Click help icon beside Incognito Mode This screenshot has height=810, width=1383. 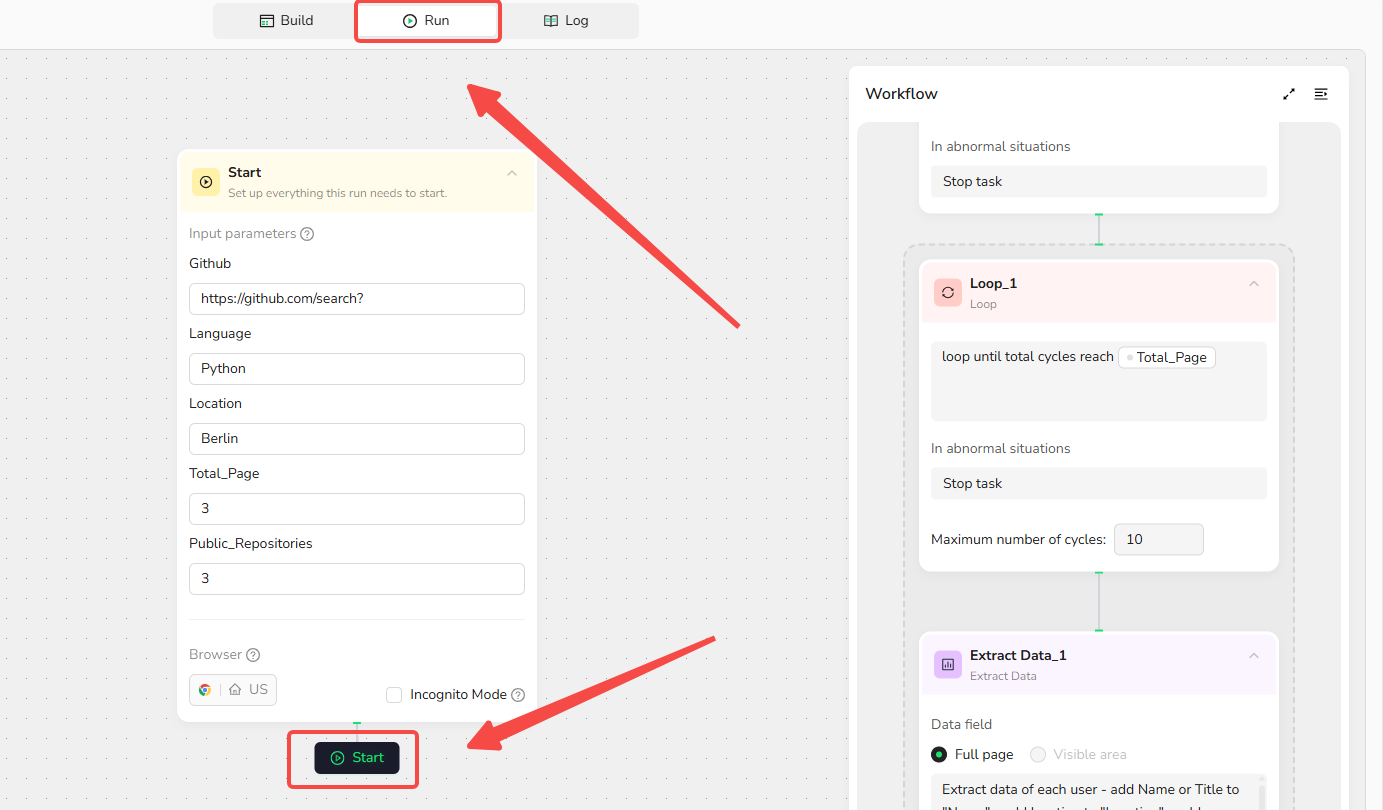coord(518,695)
